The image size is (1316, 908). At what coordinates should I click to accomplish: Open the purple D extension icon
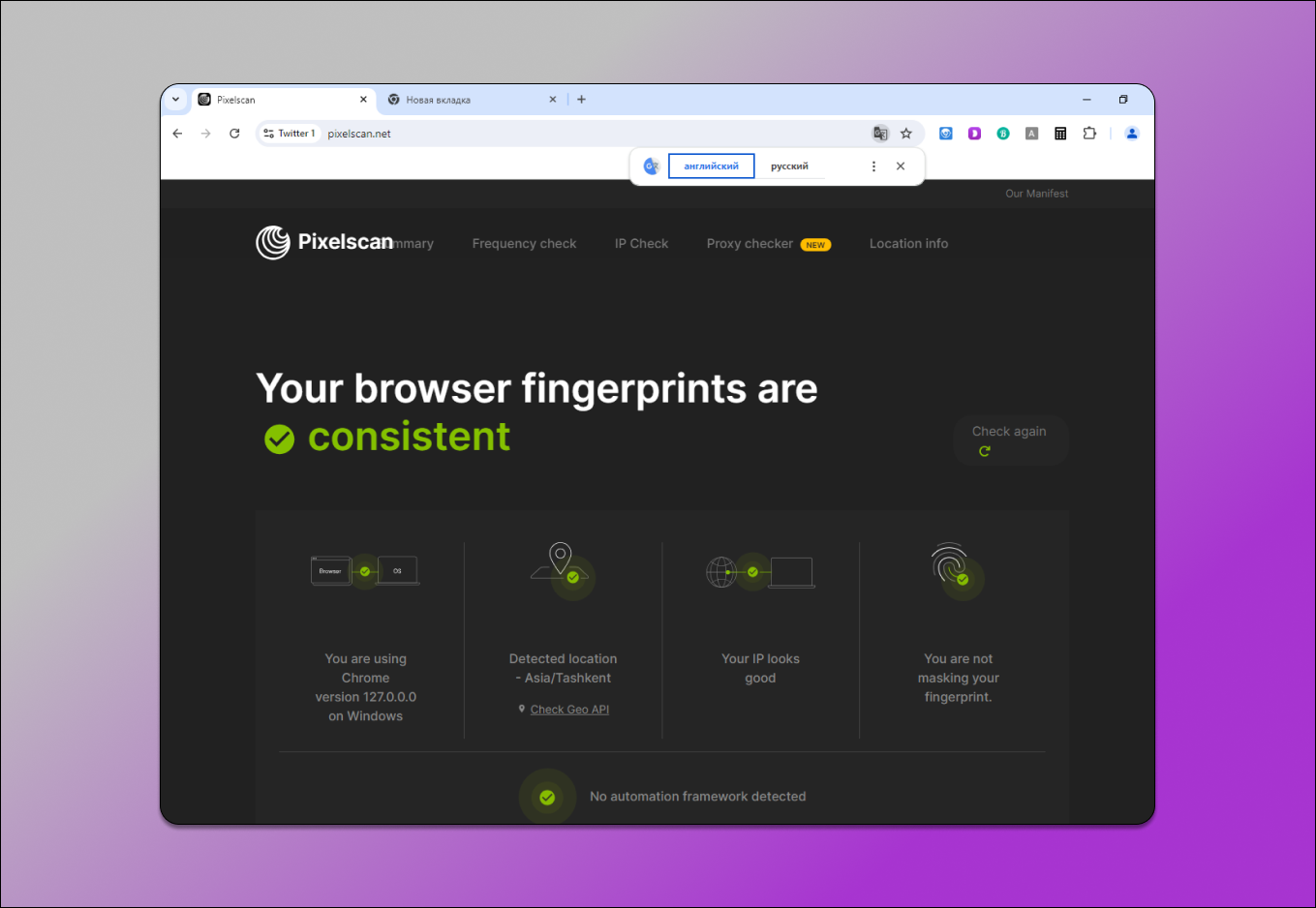(x=974, y=134)
